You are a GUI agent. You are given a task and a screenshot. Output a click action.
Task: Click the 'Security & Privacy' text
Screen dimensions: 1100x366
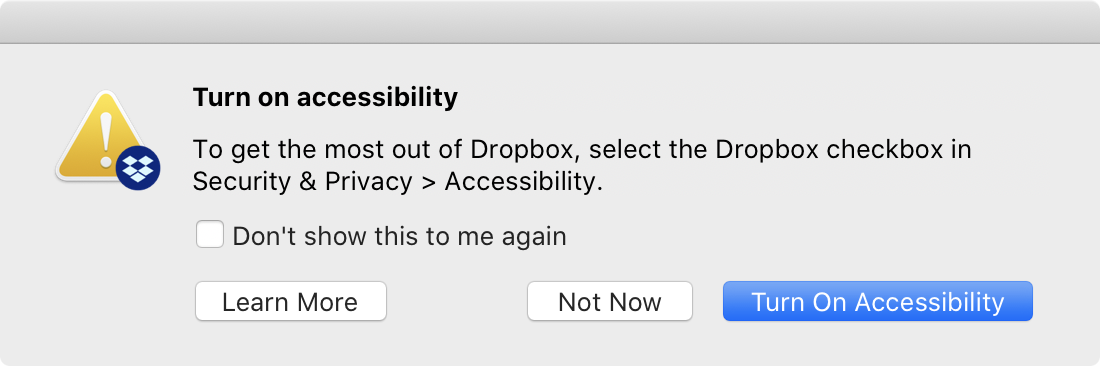tap(302, 182)
